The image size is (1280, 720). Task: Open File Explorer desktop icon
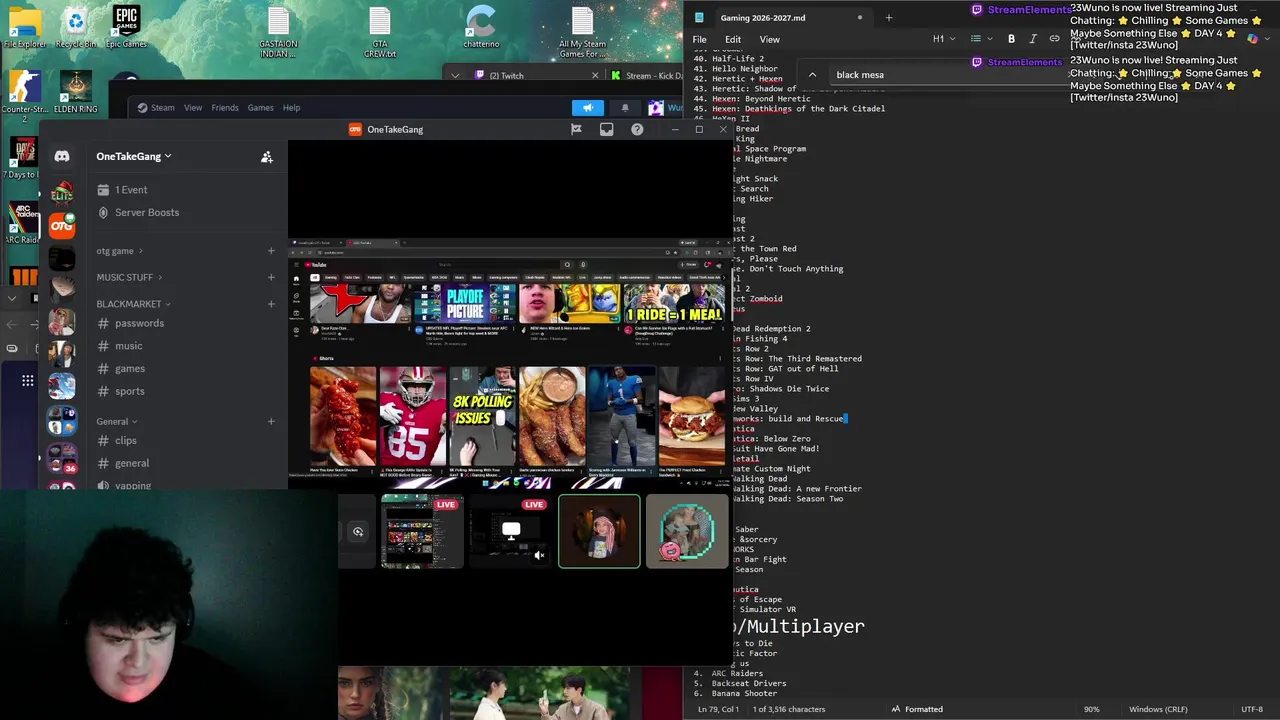point(25,27)
